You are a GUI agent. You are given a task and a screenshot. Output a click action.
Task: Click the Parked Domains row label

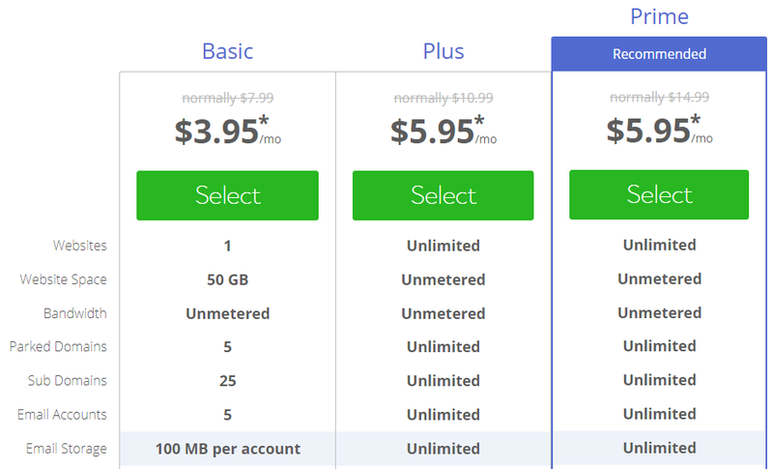click(58, 347)
